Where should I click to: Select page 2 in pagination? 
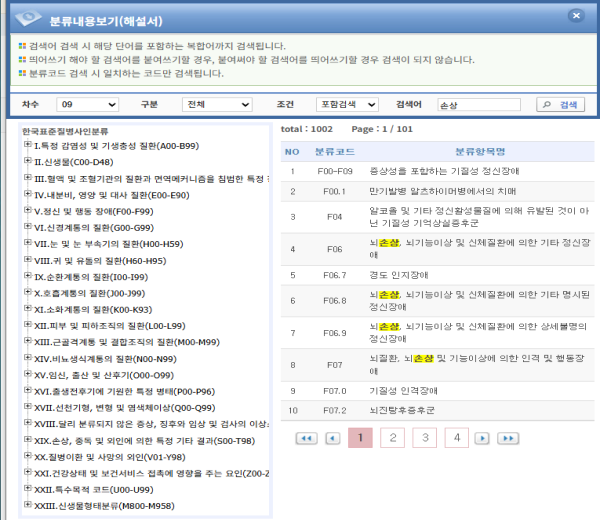[x=392, y=437]
